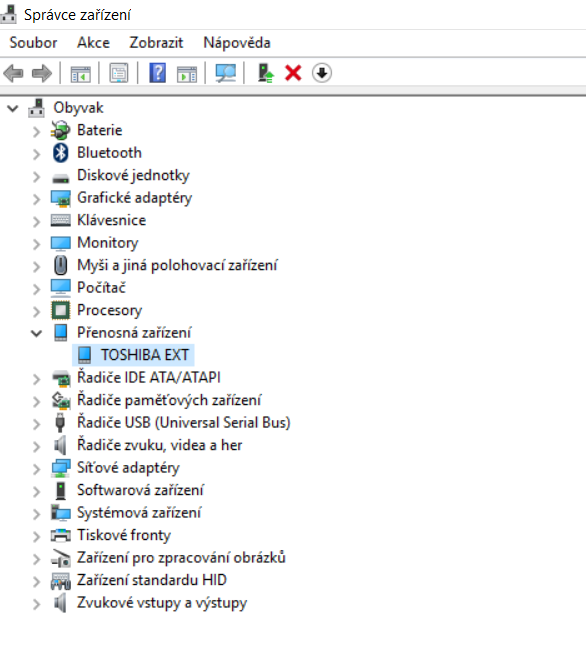Screen dimensions: 586x646
Task: Click the Síťové adaptéry network icon
Action: [x=61, y=468]
